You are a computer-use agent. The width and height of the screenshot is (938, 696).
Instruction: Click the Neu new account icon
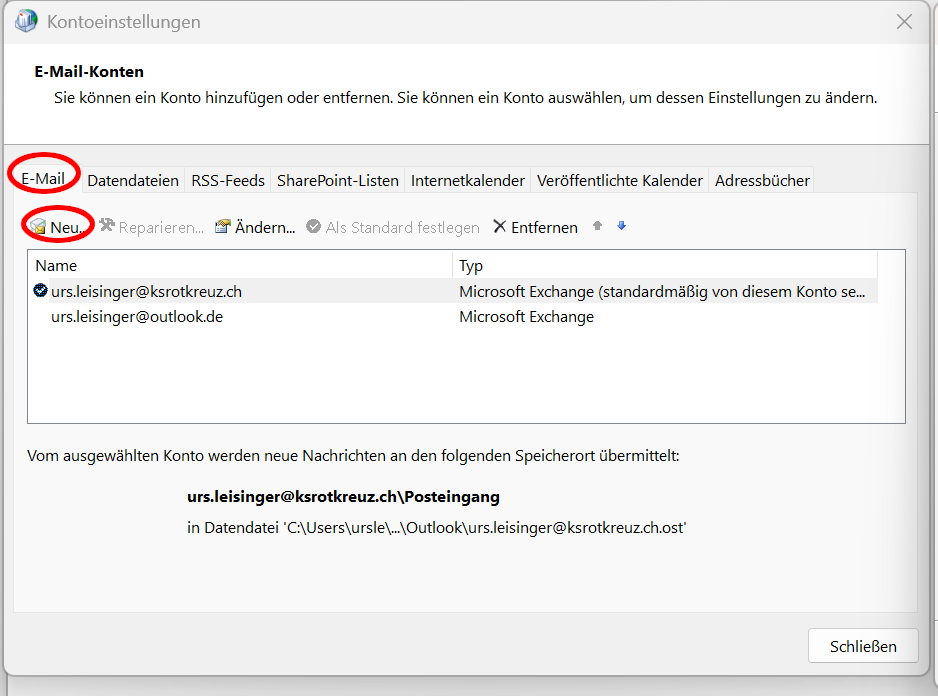38,227
